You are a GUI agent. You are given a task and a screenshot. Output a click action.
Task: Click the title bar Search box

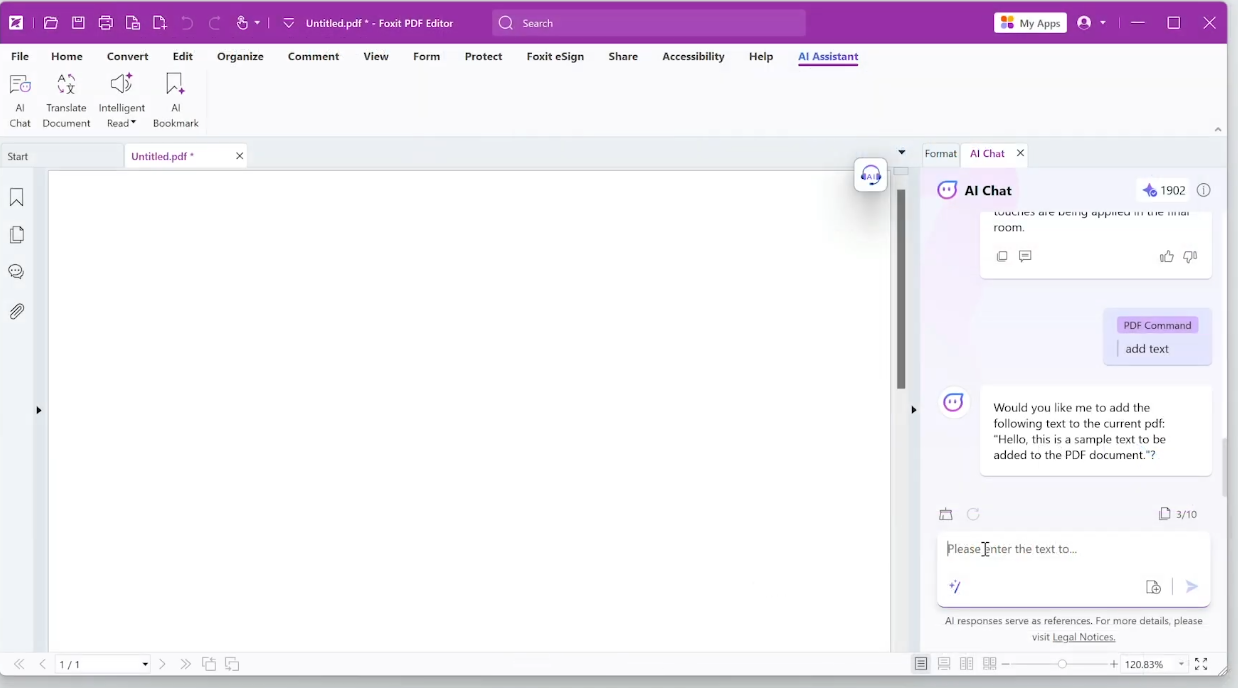649,23
